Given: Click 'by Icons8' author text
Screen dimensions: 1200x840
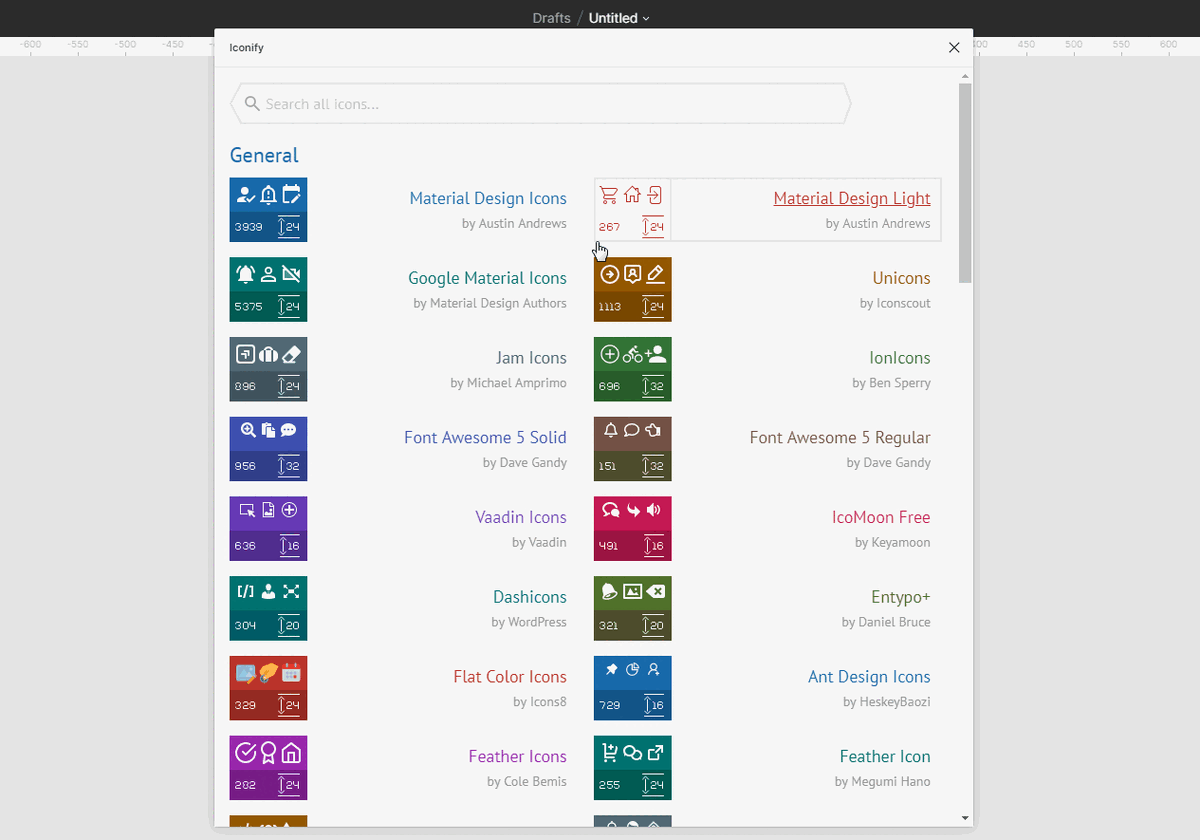Looking at the screenshot, I should coord(540,702).
